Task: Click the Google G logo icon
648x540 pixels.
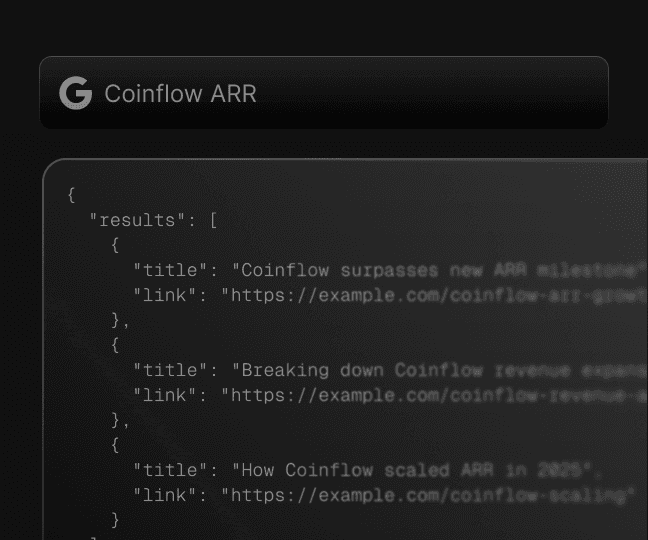Action: pos(76,93)
